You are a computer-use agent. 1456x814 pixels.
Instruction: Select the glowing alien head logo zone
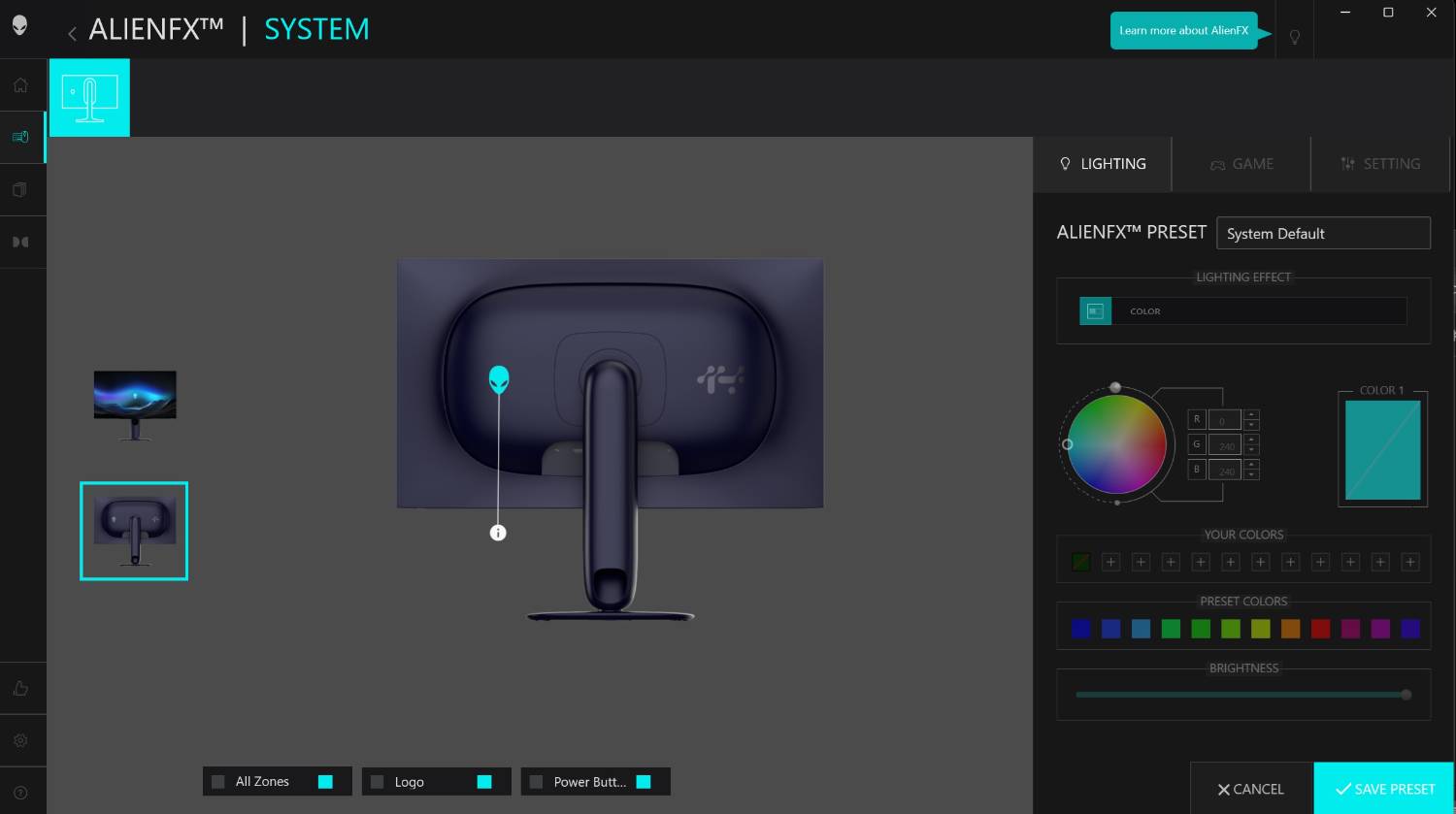click(x=499, y=379)
